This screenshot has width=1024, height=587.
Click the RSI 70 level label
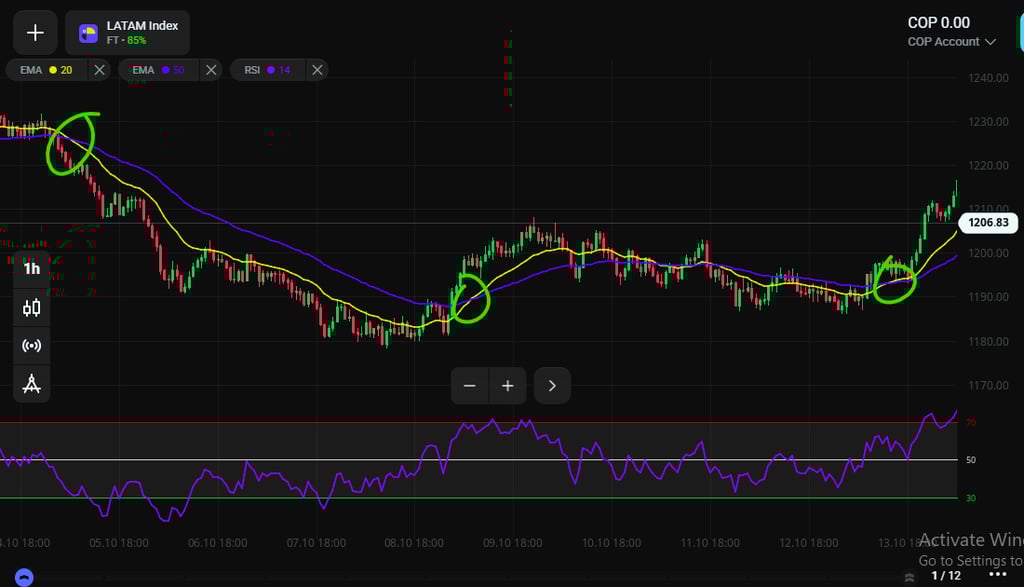tap(971, 422)
